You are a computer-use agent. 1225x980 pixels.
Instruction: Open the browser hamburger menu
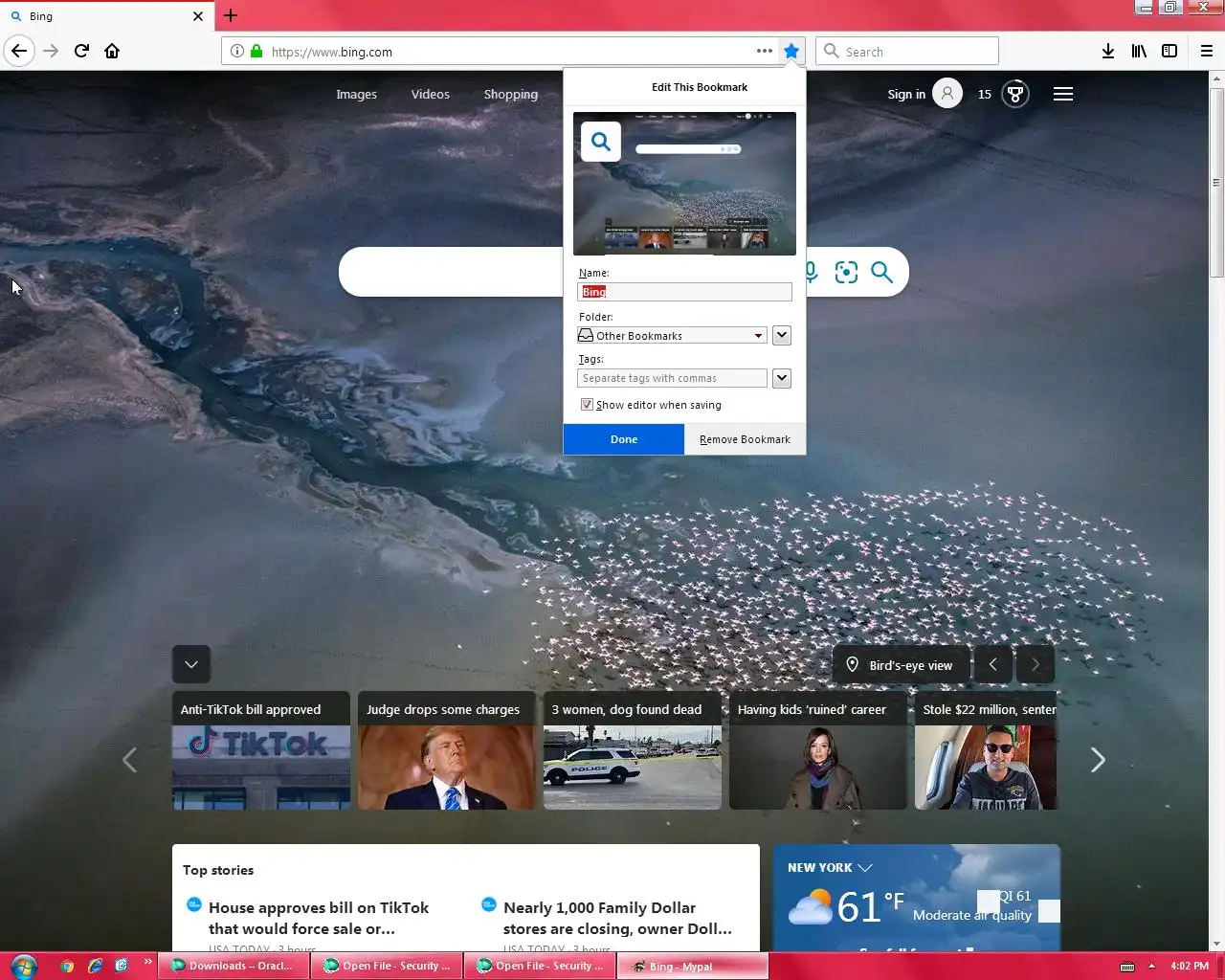point(1207,51)
